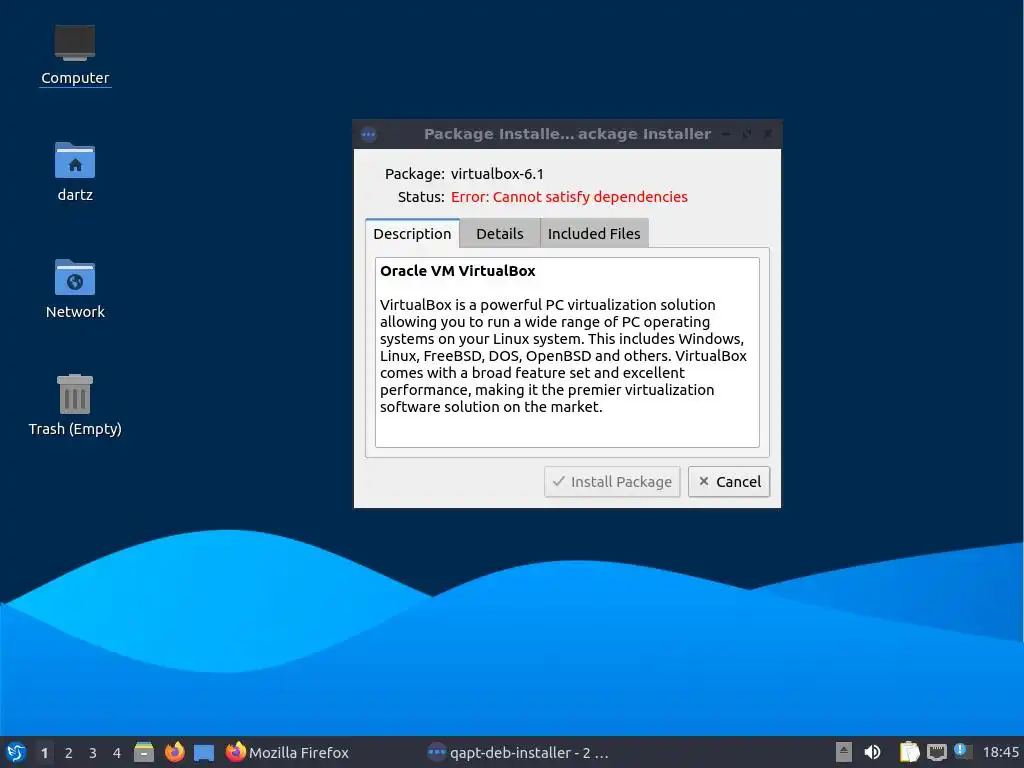Click the Package Installer title bar
This screenshot has width=1024, height=768.
[567, 134]
